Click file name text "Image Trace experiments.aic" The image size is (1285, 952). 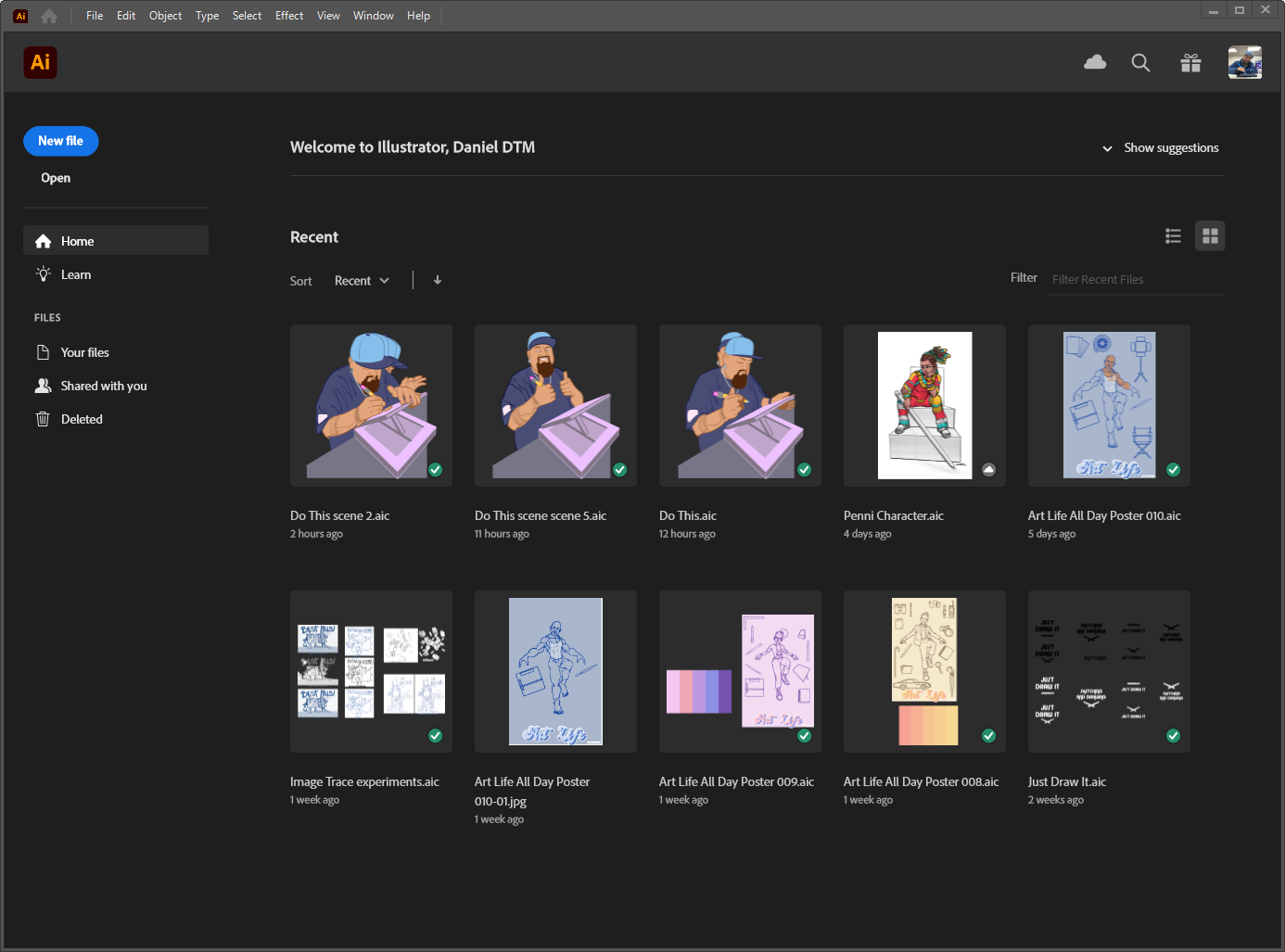pos(364,782)
